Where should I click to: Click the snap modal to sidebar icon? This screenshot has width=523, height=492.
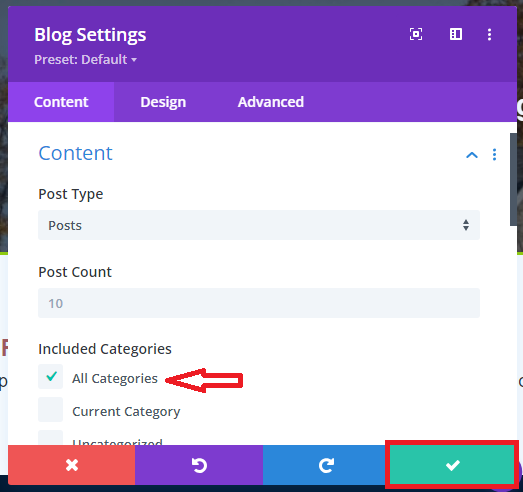pos(456,34)
